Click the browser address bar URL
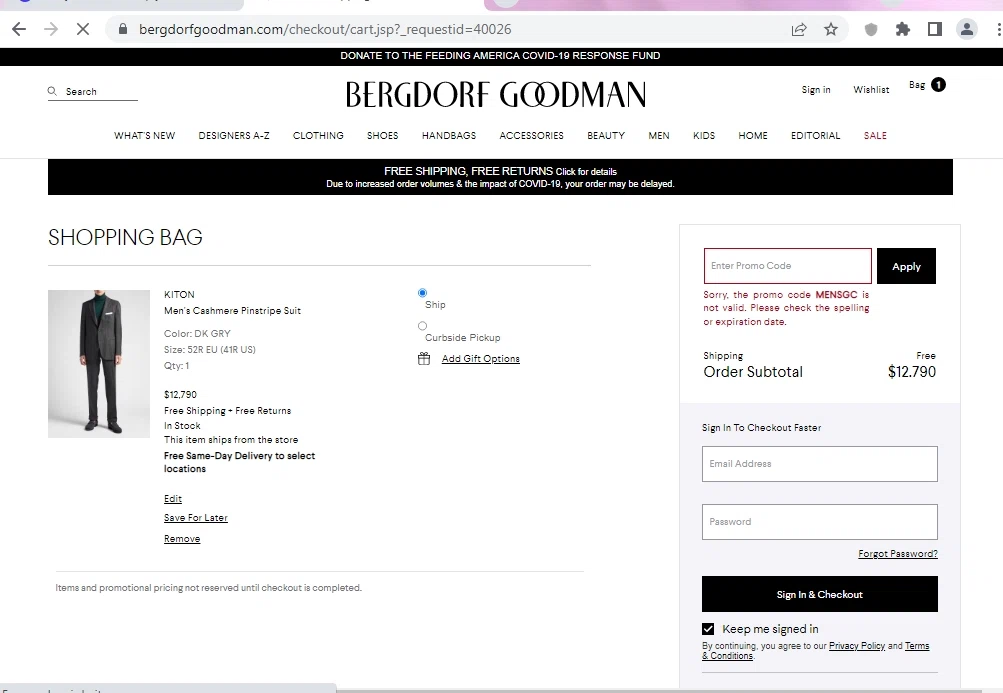The image size is (1003, 693). click(x=325, y=29)
